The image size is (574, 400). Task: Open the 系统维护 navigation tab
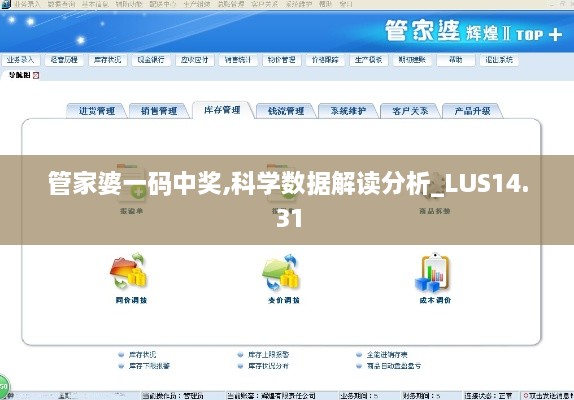coord(348,111)
